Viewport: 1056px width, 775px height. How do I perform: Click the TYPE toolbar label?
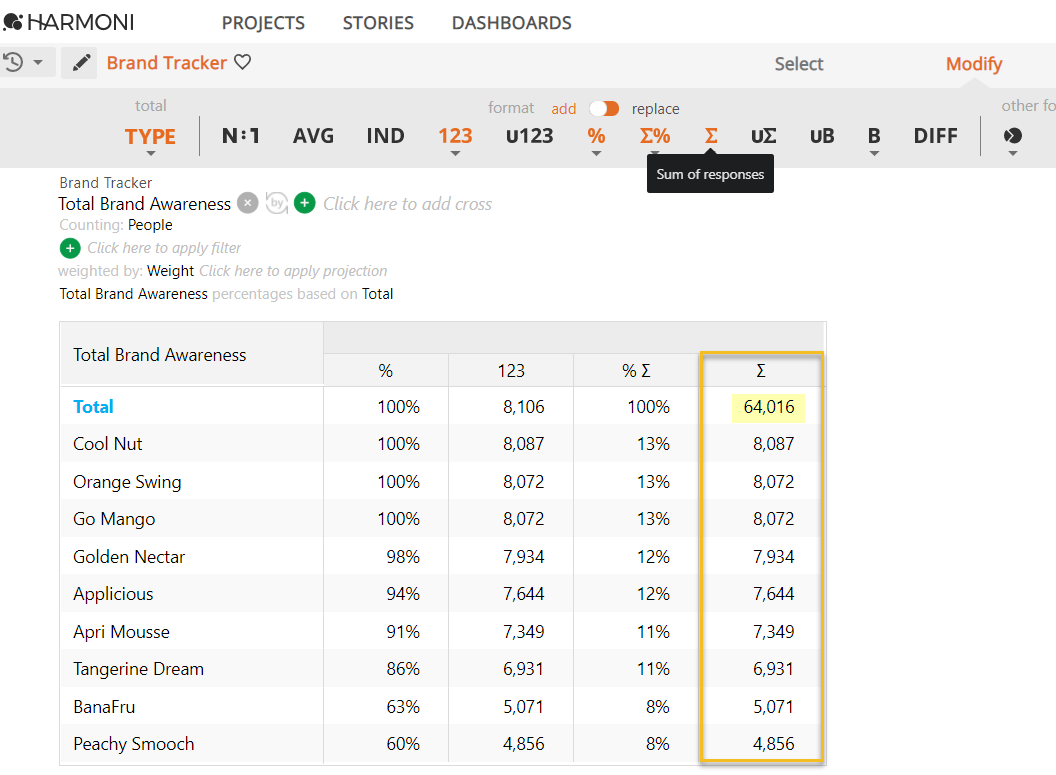point(150,137)
